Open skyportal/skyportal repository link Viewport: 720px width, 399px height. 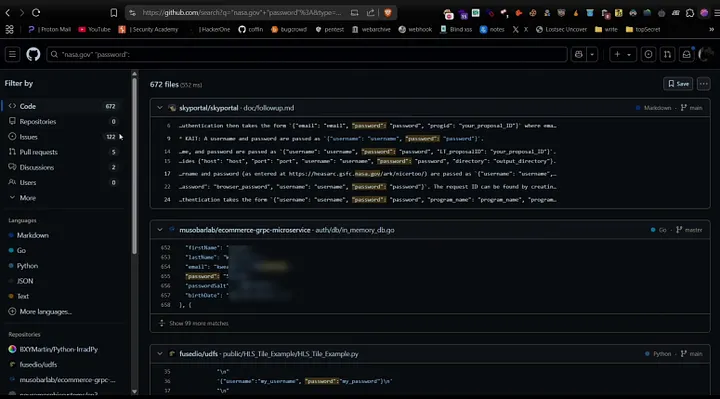[208, 108]
